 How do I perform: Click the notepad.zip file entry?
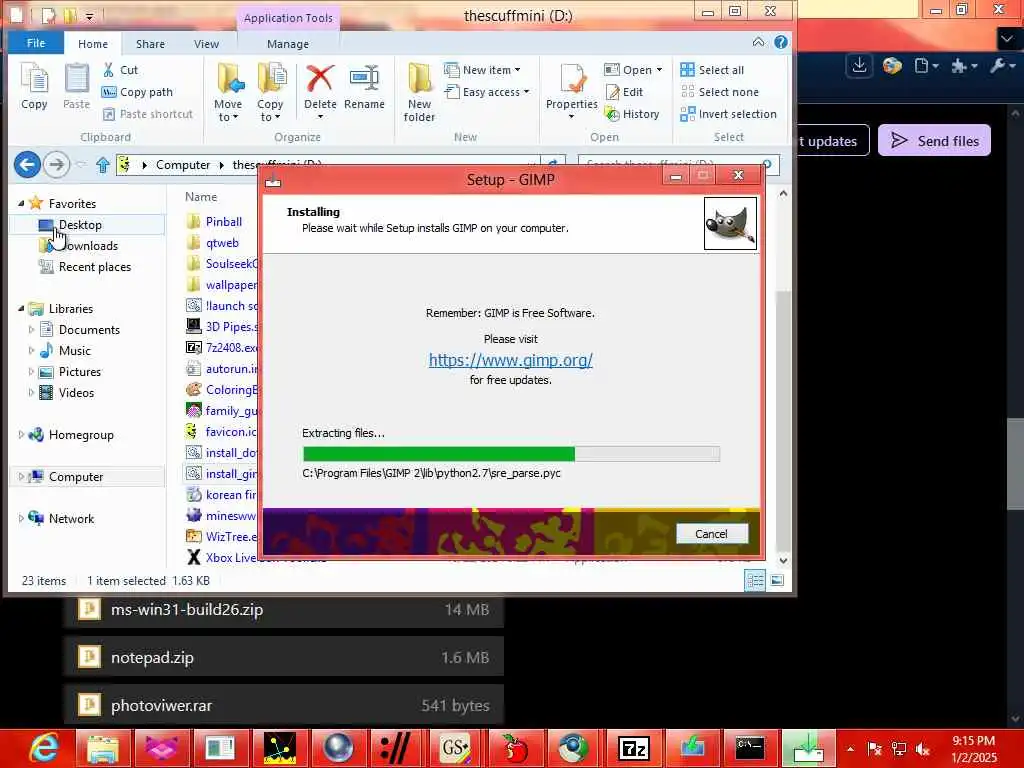(x=283, y=658)
